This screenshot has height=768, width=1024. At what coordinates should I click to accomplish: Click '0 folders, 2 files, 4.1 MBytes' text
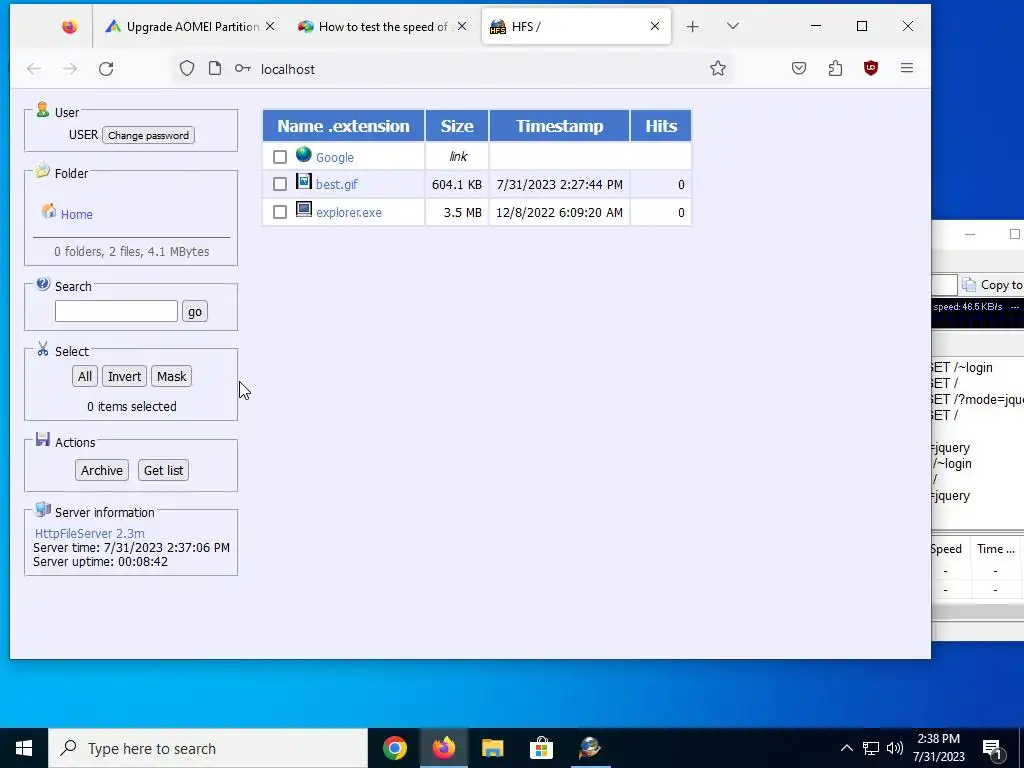coord(131,251)
